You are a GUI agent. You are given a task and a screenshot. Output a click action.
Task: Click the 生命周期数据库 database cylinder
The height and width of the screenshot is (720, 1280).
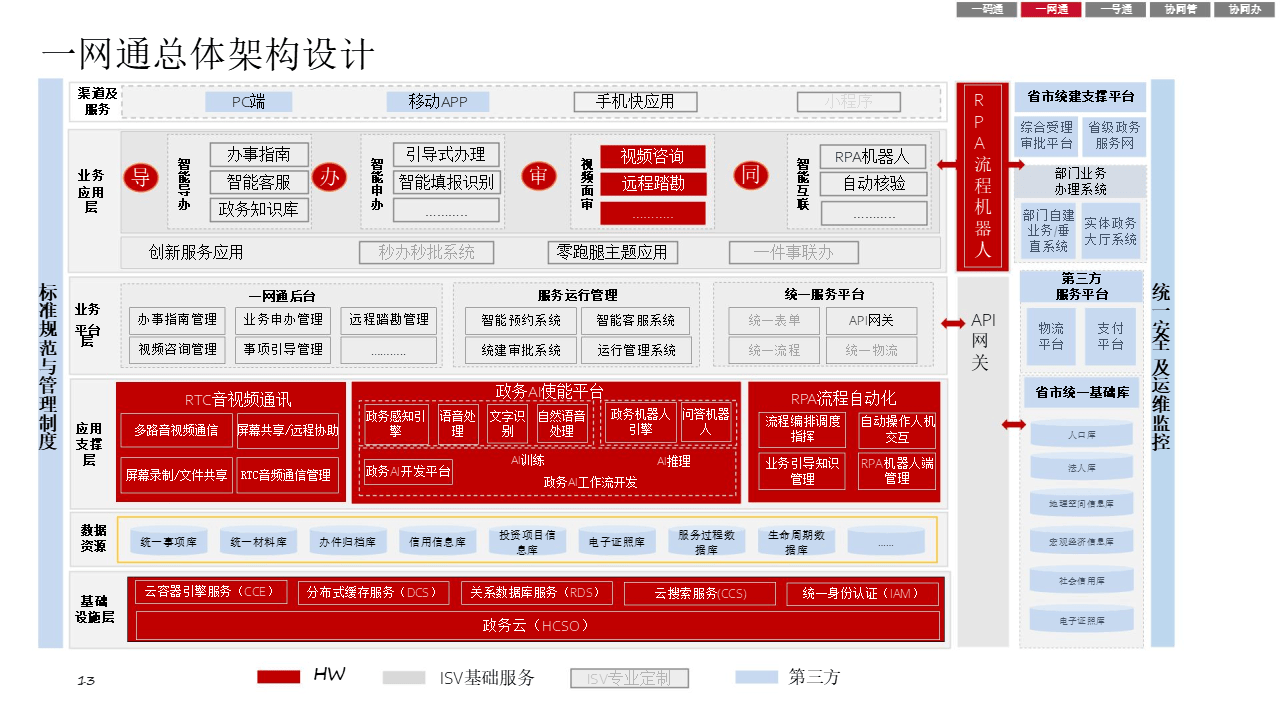[x=796, y=541]
